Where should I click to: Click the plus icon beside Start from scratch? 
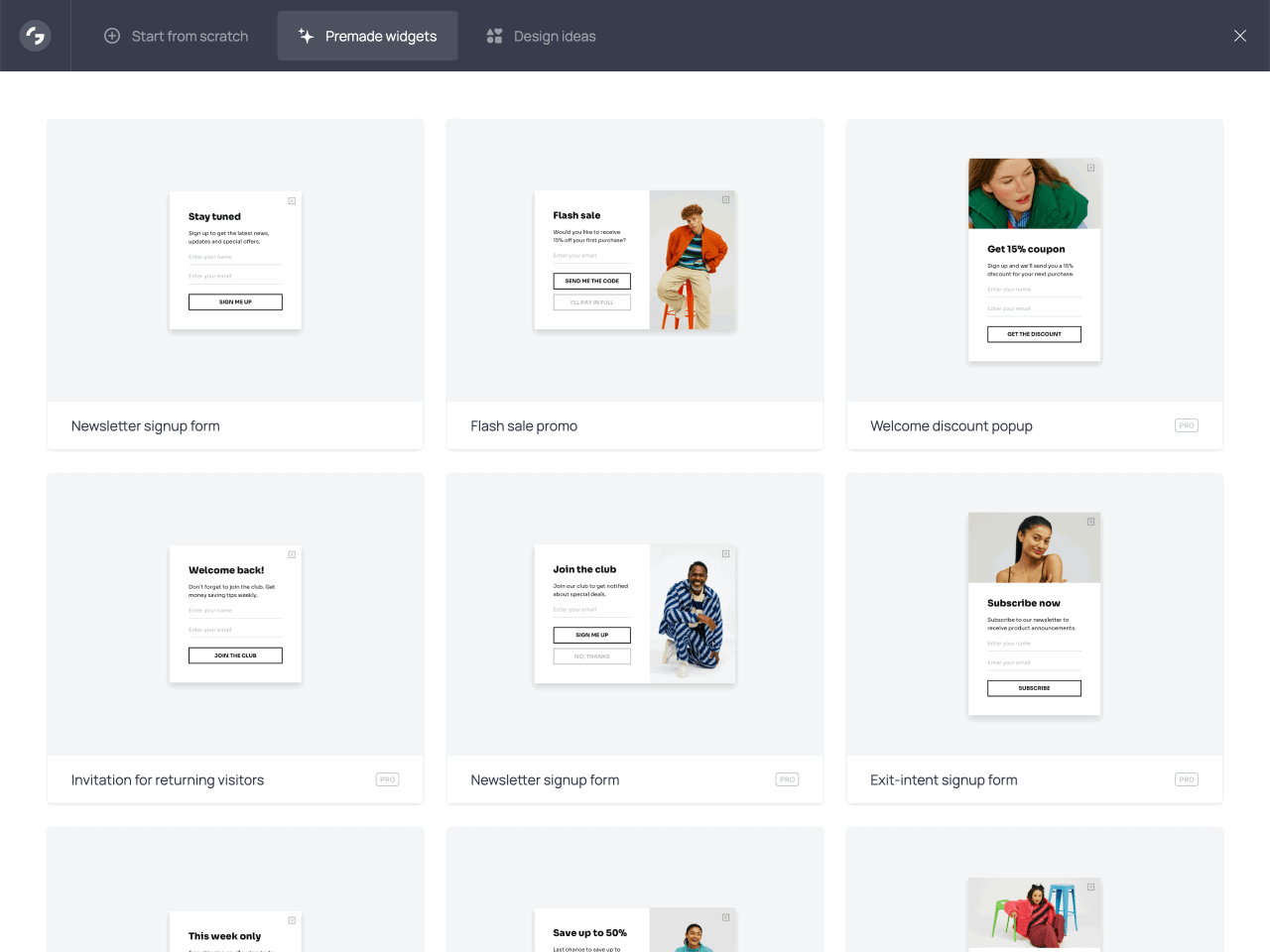(111, 36)
